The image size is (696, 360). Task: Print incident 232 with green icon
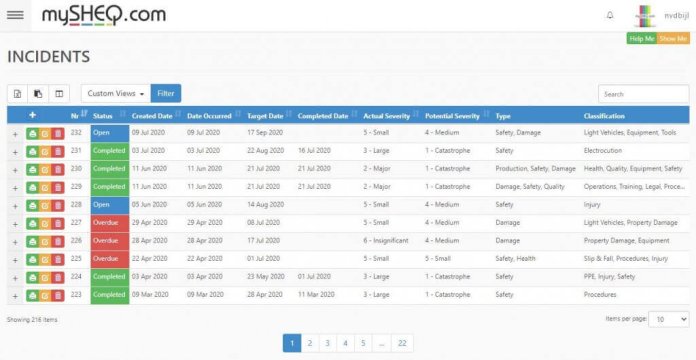[x=32, y=134]
